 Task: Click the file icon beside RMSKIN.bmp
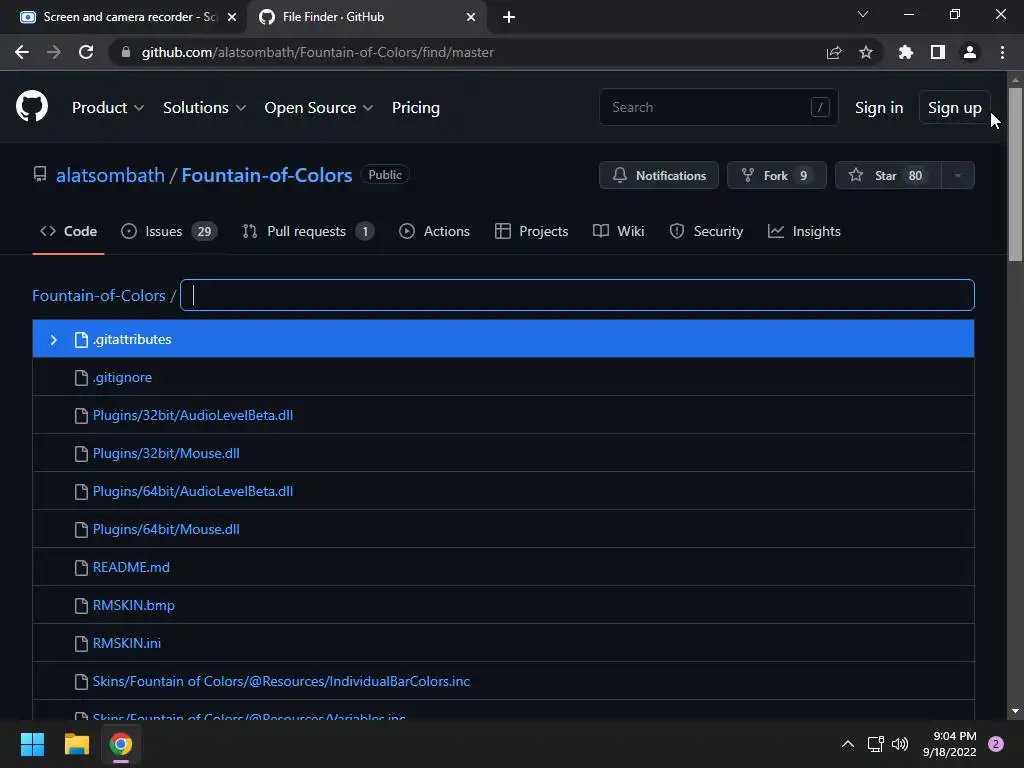pyautogui.click(x=81, y=605)
